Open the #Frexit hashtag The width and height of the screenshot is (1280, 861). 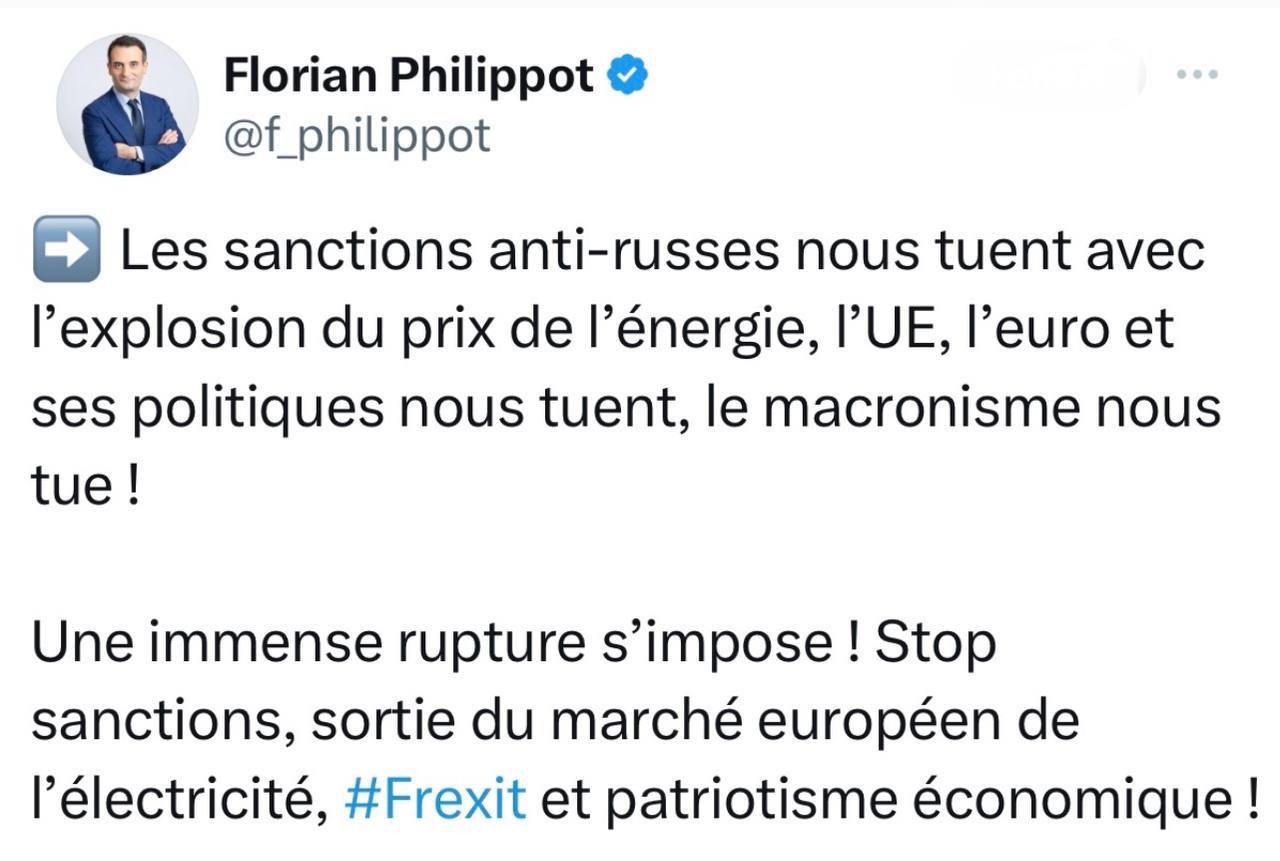(x=434, y=799)
